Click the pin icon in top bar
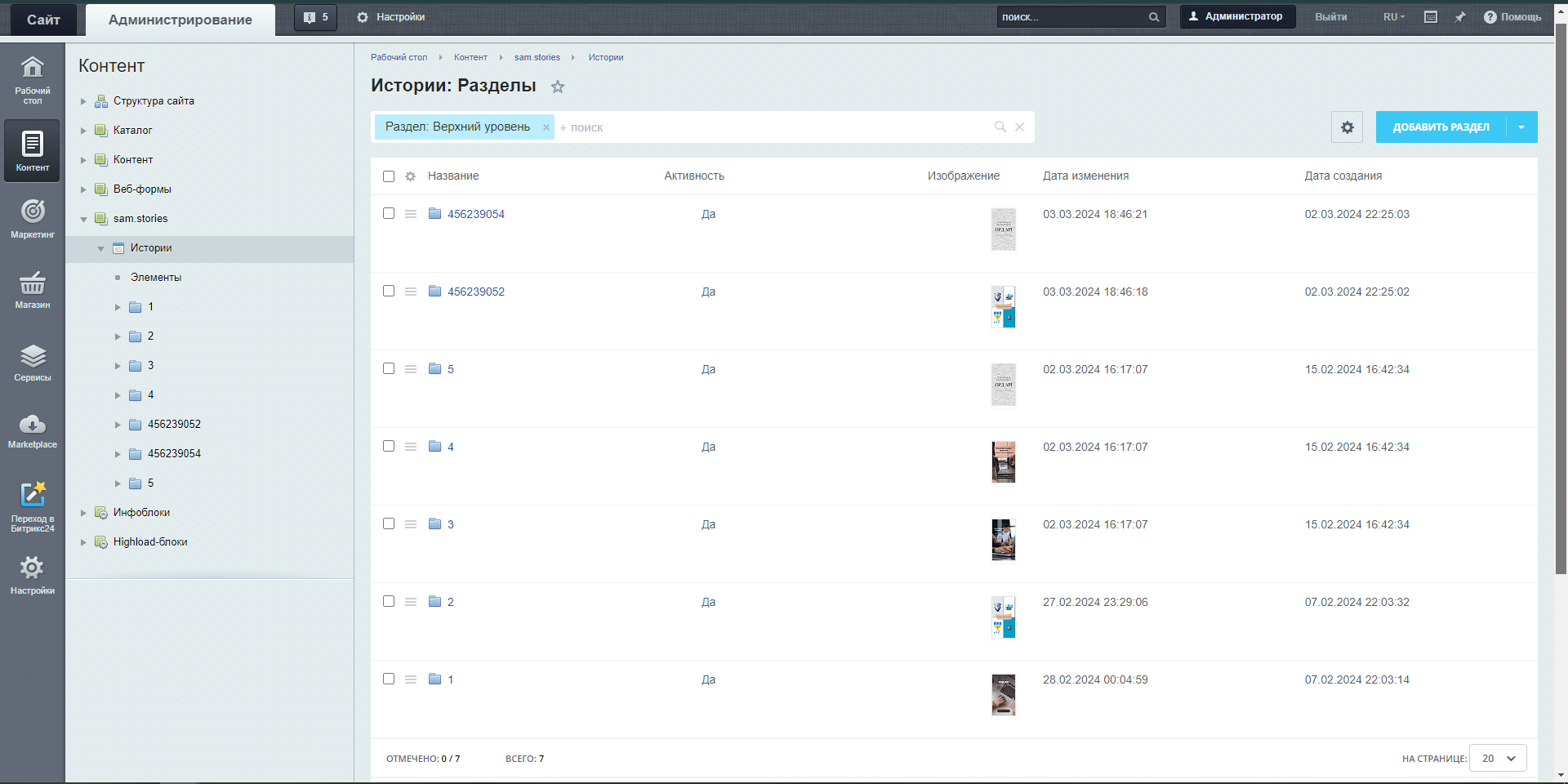This screenshot has width=1568, height=784. (1459, 17)
